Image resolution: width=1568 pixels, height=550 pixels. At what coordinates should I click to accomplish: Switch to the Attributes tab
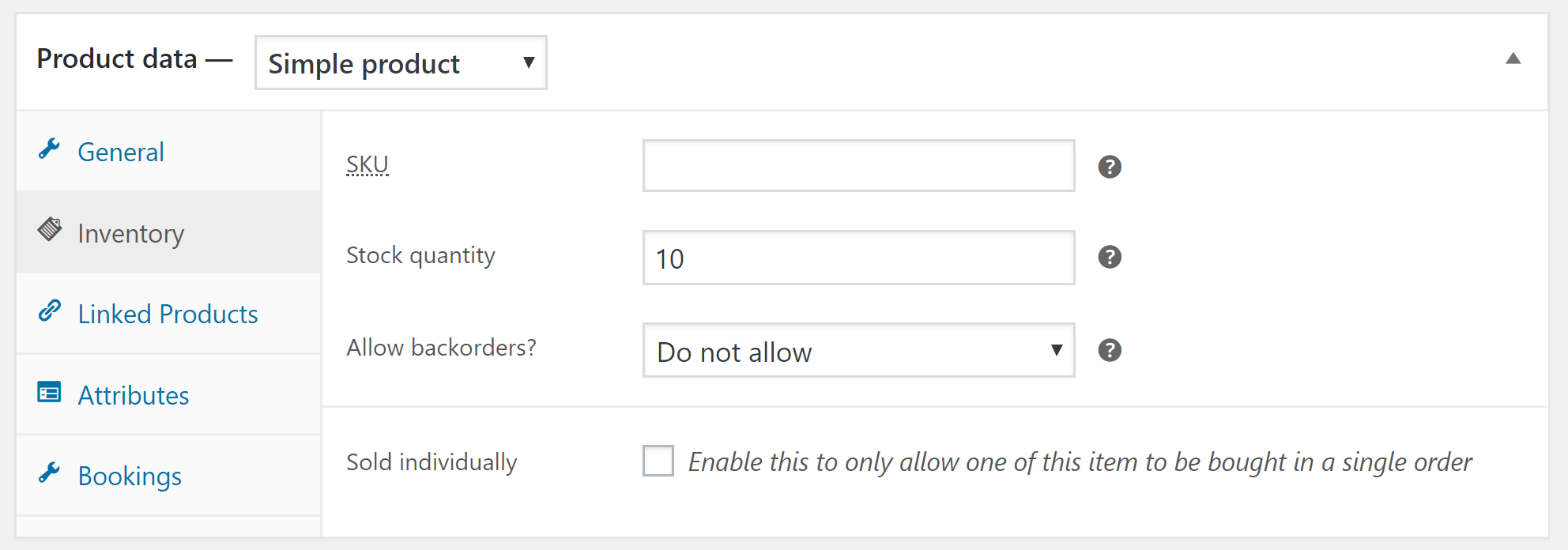tap(134, 395)
